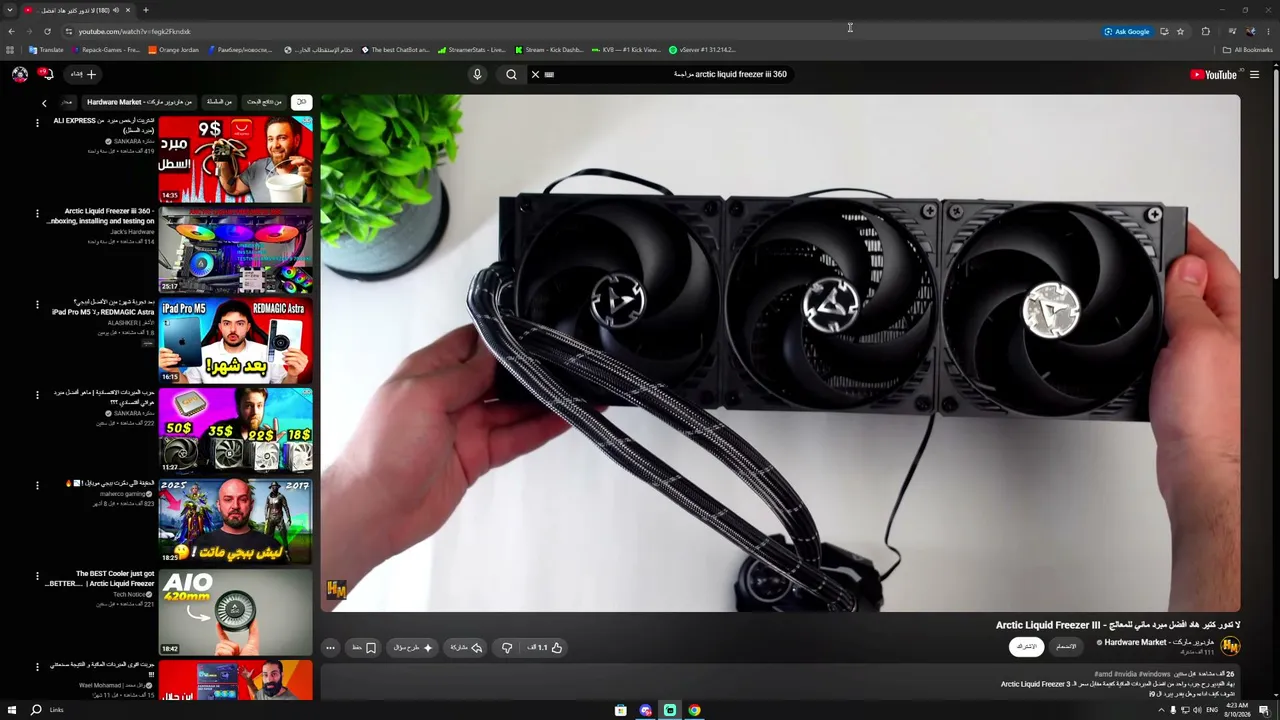Open 'The BEST Cooler just got BETTER' title
The width and height of the screenshot is (1280, 720).
[x=100, y=579]
